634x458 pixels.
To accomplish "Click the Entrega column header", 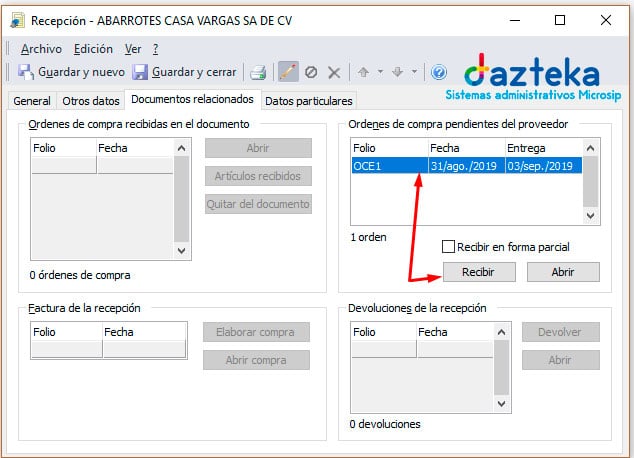I will (x=544, y=148).
